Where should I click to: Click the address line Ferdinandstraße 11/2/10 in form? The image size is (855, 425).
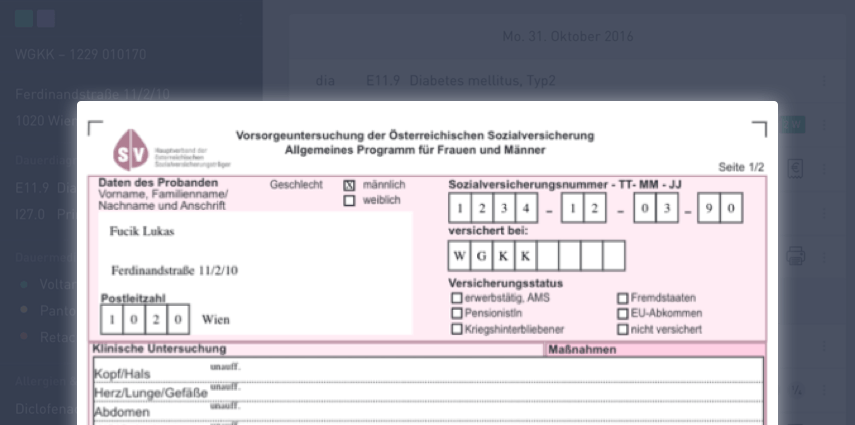174,271
